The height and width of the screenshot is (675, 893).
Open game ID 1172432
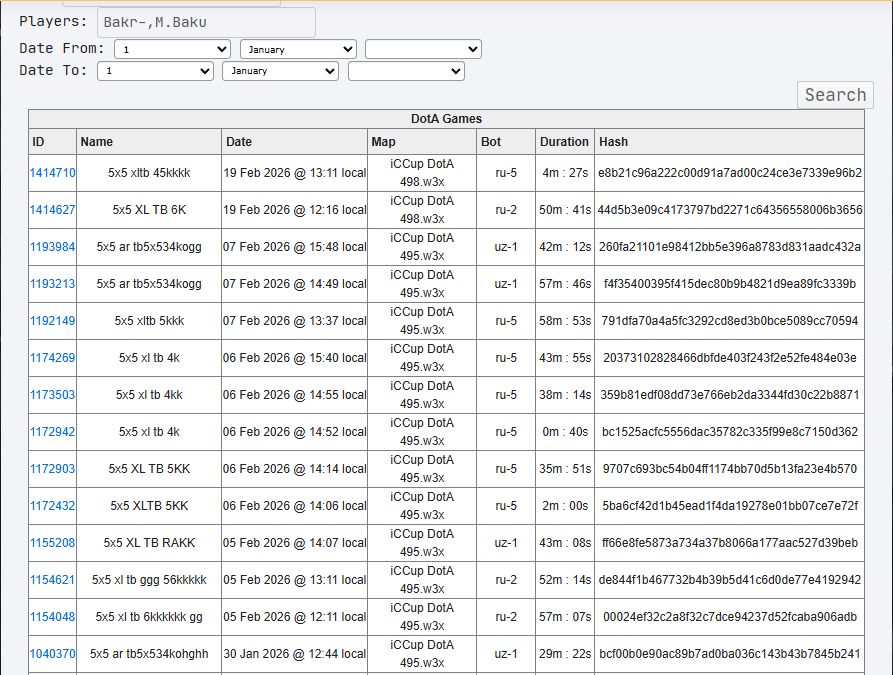click(52, 506)
